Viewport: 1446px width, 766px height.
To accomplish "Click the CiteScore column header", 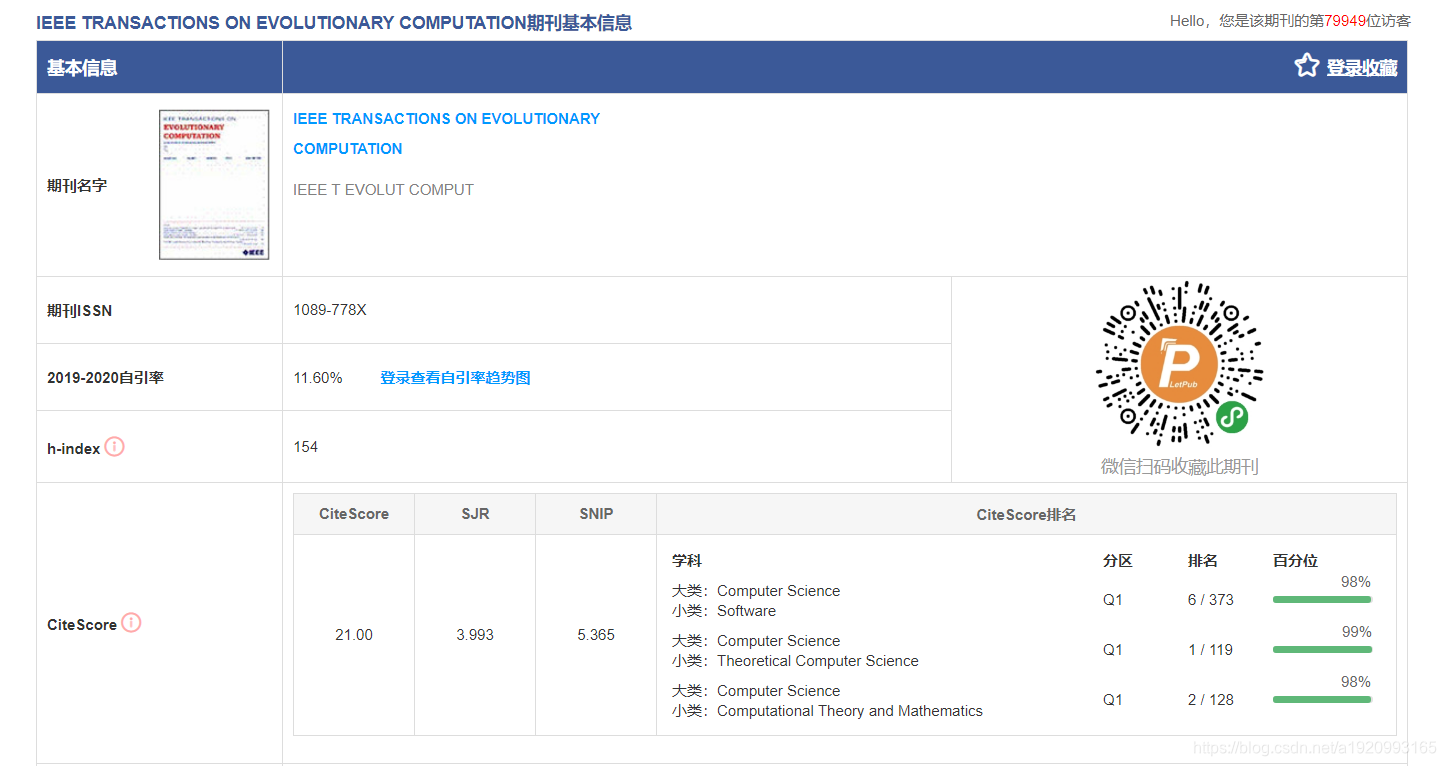I will point(354,514).
